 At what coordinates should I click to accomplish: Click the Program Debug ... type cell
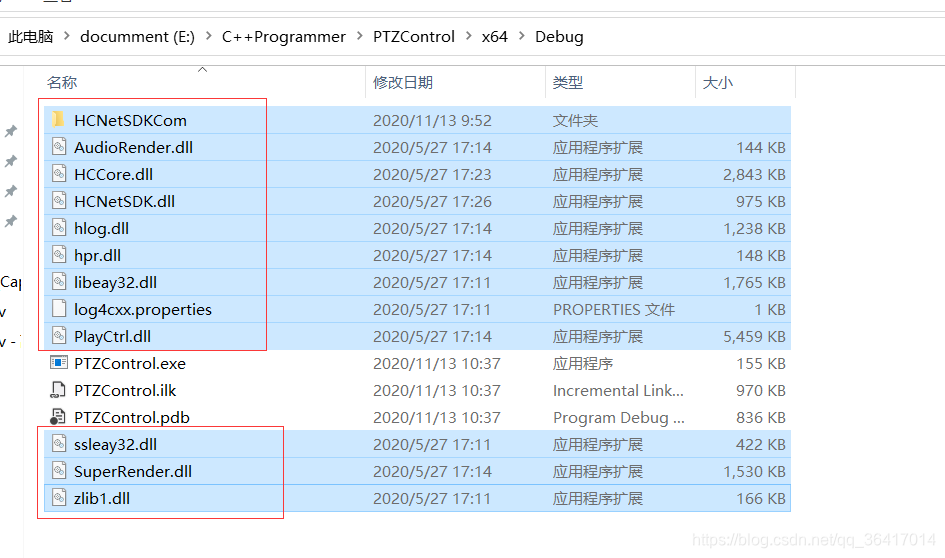pyautogui.click(x=619, y=418)
